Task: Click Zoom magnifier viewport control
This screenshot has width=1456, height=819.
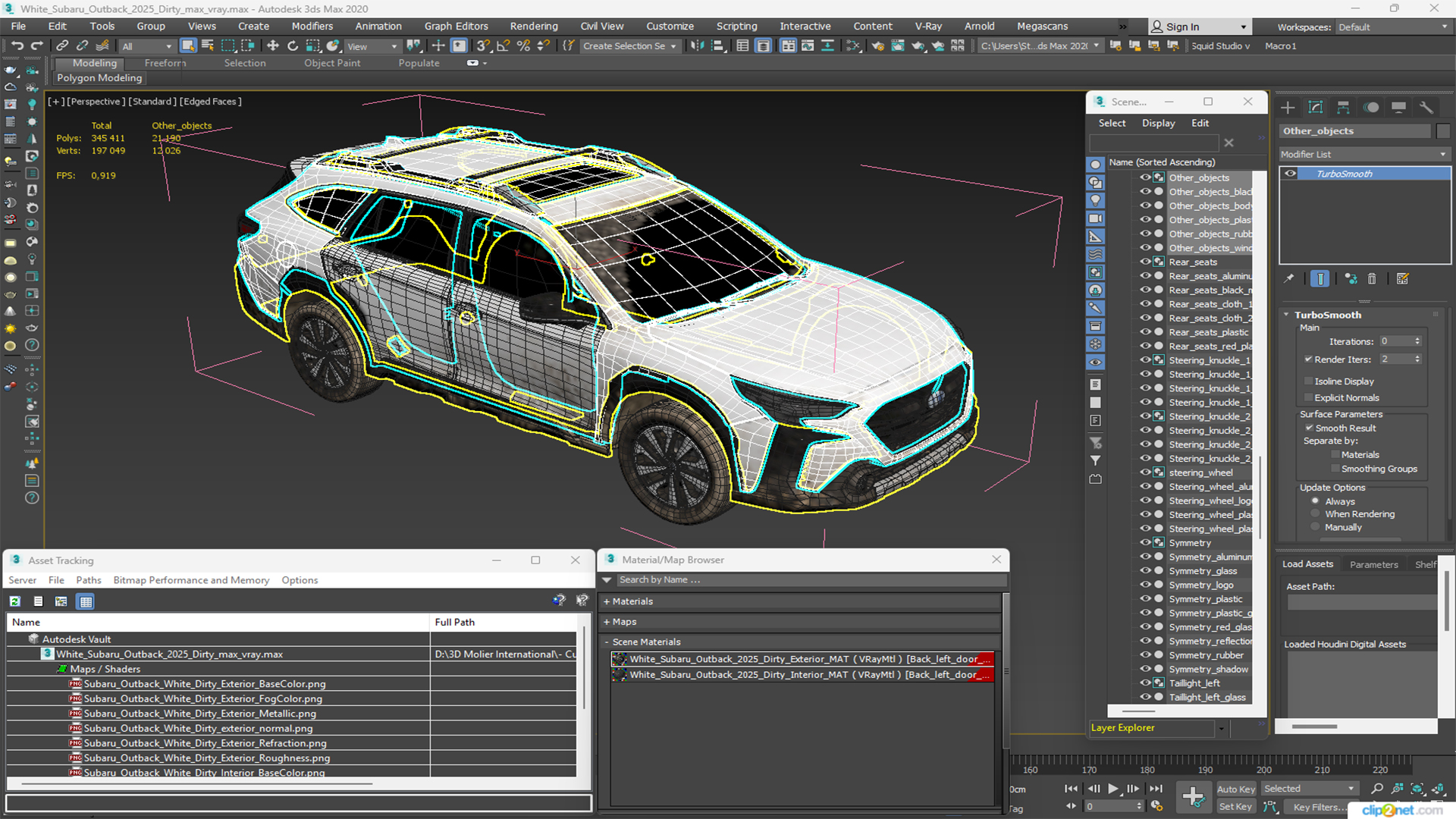Action: 1378,789
